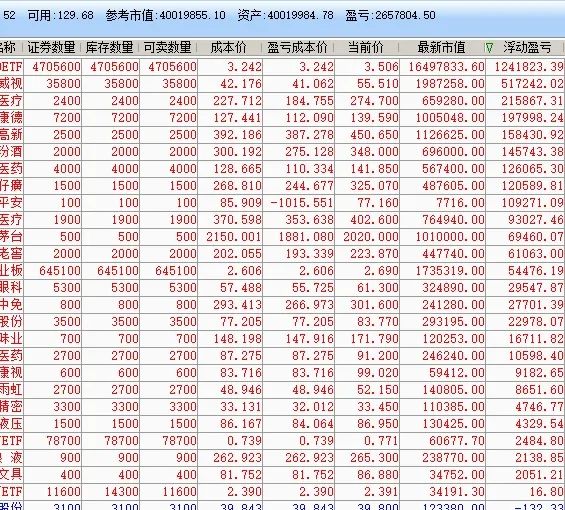Select the 资产 40019984.78 summary text
565x510 pixels.
tap(285, 15)
